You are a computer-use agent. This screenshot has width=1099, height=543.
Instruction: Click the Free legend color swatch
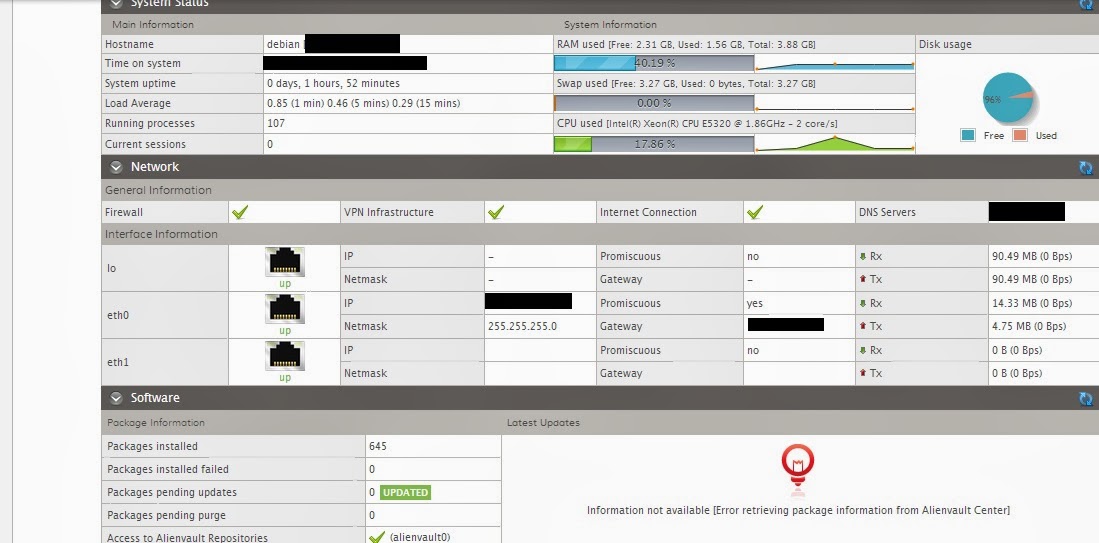(x=968, y=135)
